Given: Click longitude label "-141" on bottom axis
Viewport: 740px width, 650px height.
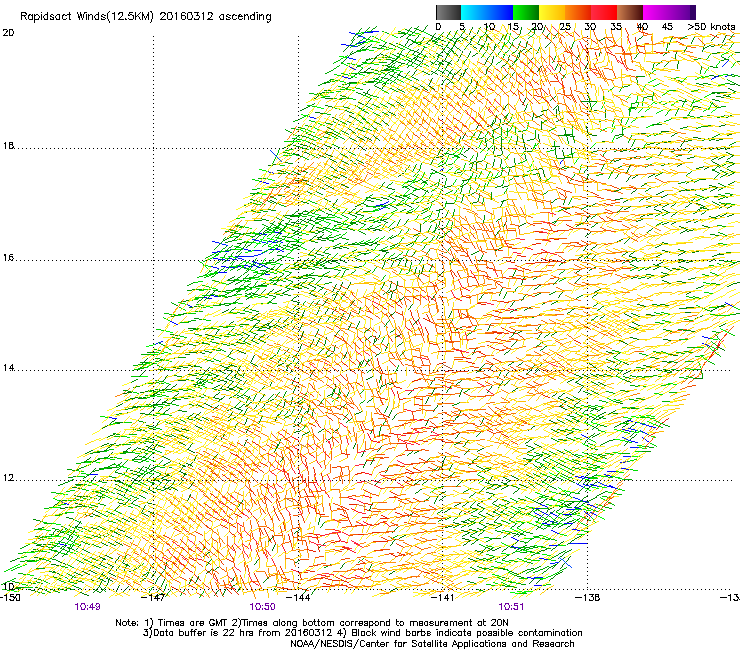Looking at the screenshot, I should coord(443,598).
